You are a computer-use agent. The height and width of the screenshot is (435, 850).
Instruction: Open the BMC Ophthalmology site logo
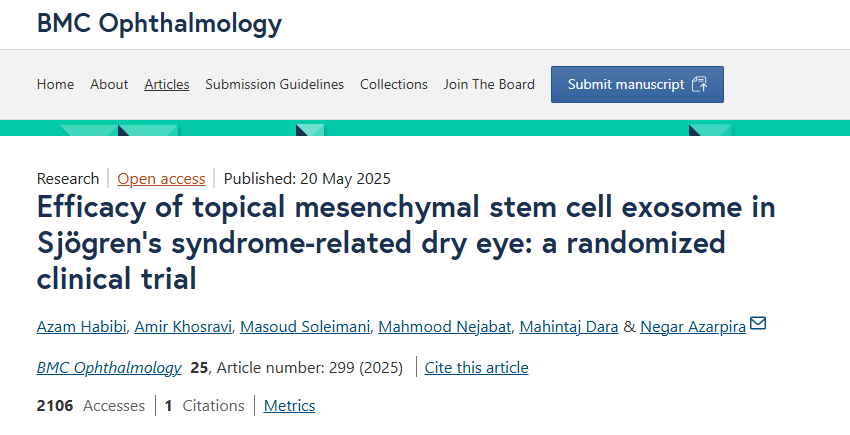pos(159,24)
